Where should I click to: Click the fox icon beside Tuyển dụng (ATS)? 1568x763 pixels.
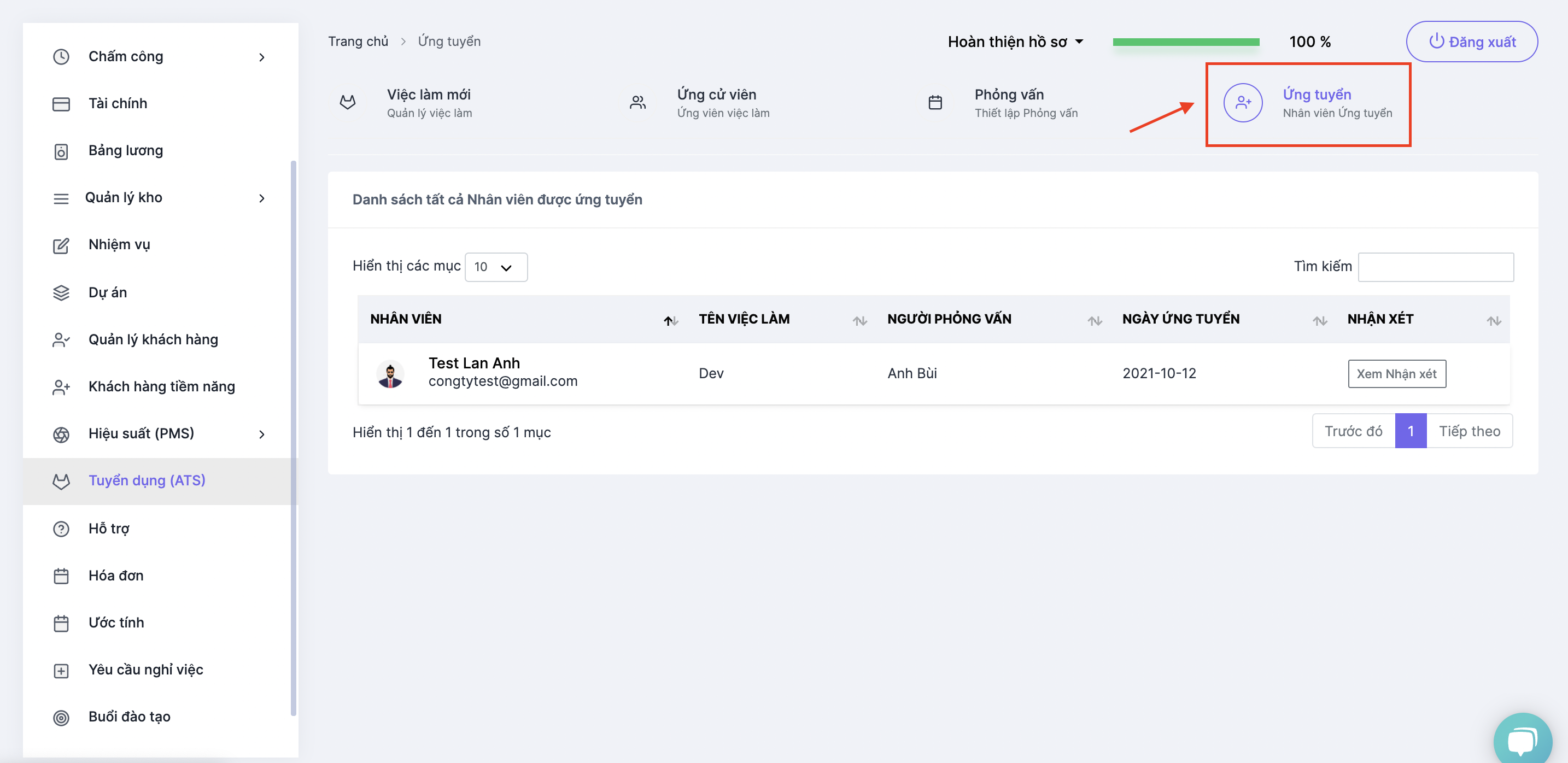click(x=61, y=482)
